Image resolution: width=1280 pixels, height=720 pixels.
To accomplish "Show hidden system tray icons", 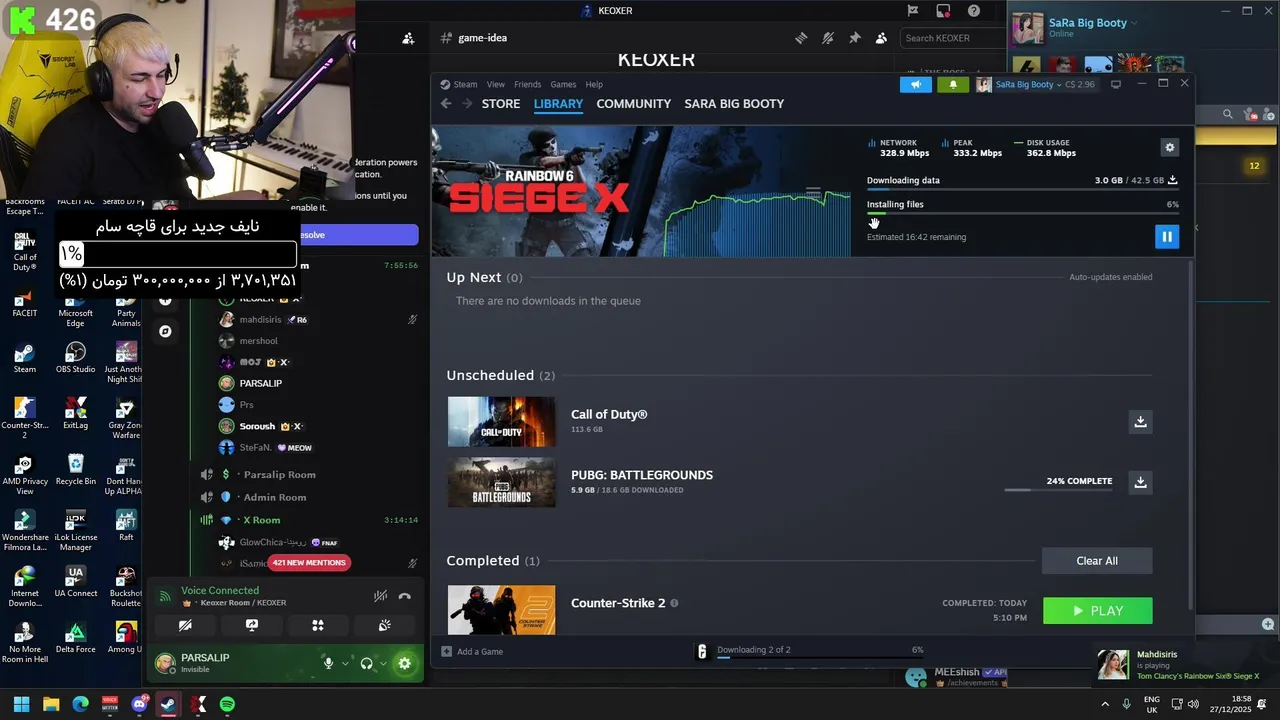I will click(1105, 704).
